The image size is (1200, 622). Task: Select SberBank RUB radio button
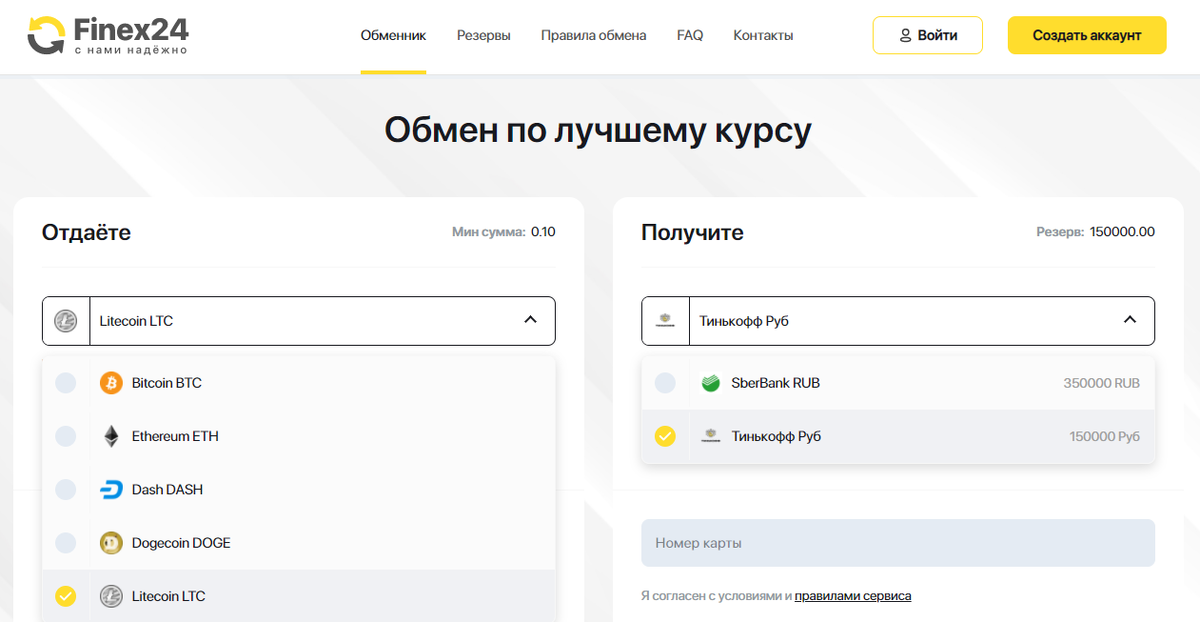pyautogui.click(x=665, y=383)
